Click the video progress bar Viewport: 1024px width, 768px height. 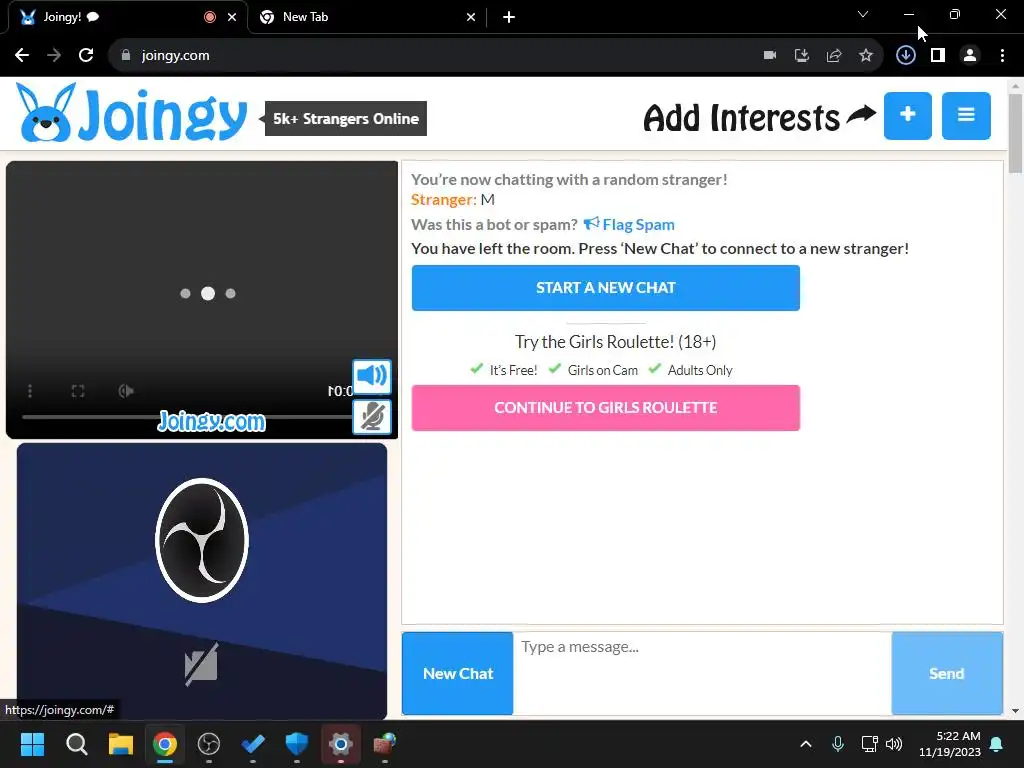[187, 417]
